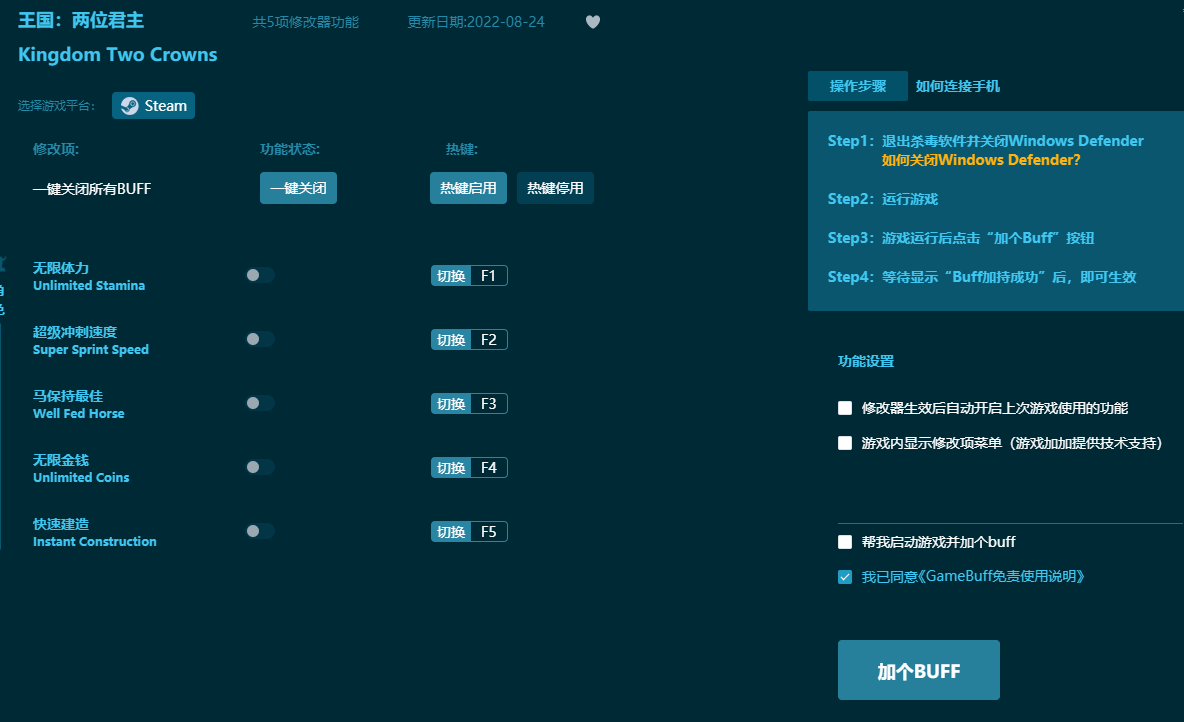Viewport: 1184px width, 722px height.
Task: Check the auto-enable last used functions box
Action: [x=845, y=408]
